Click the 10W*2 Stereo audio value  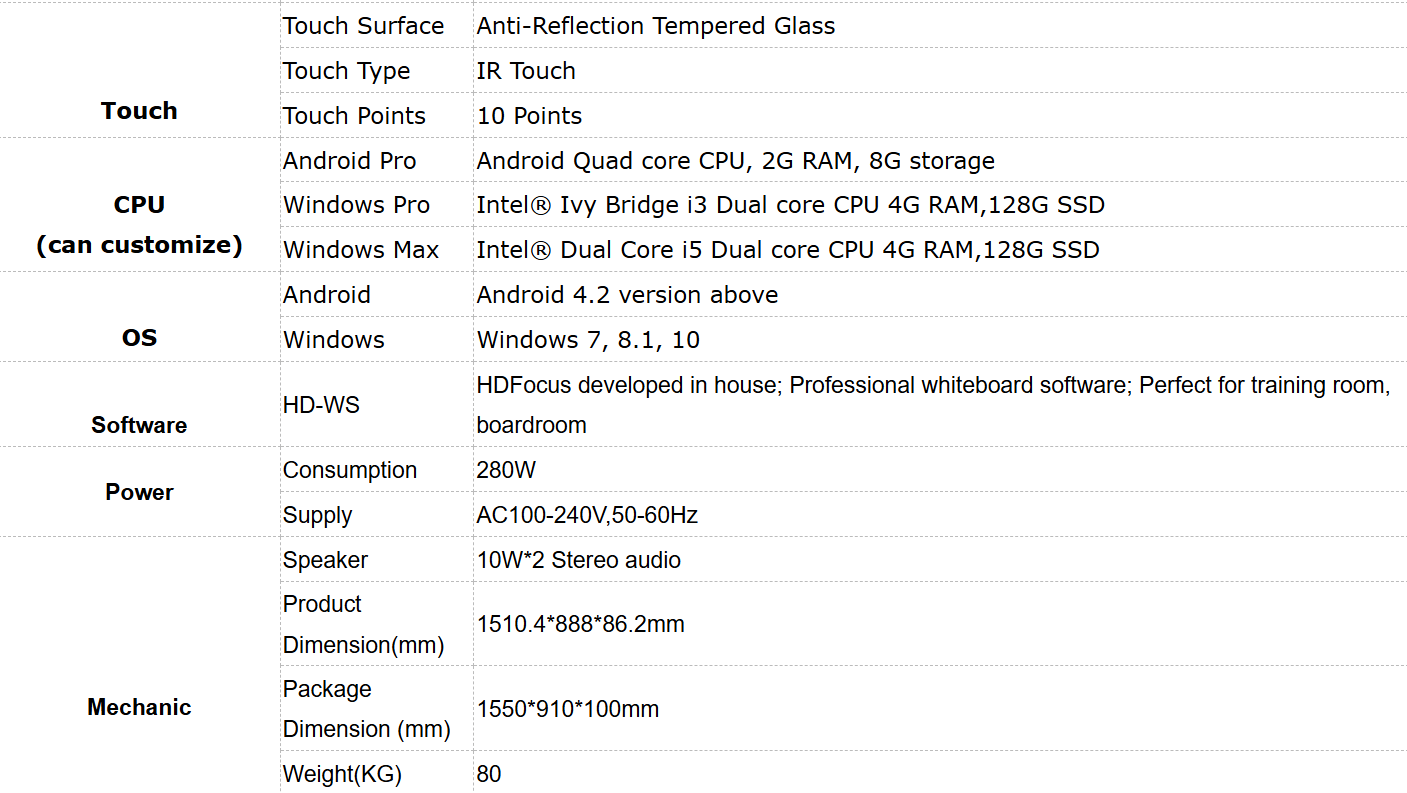pyautogui.click(x=578, y=560)
